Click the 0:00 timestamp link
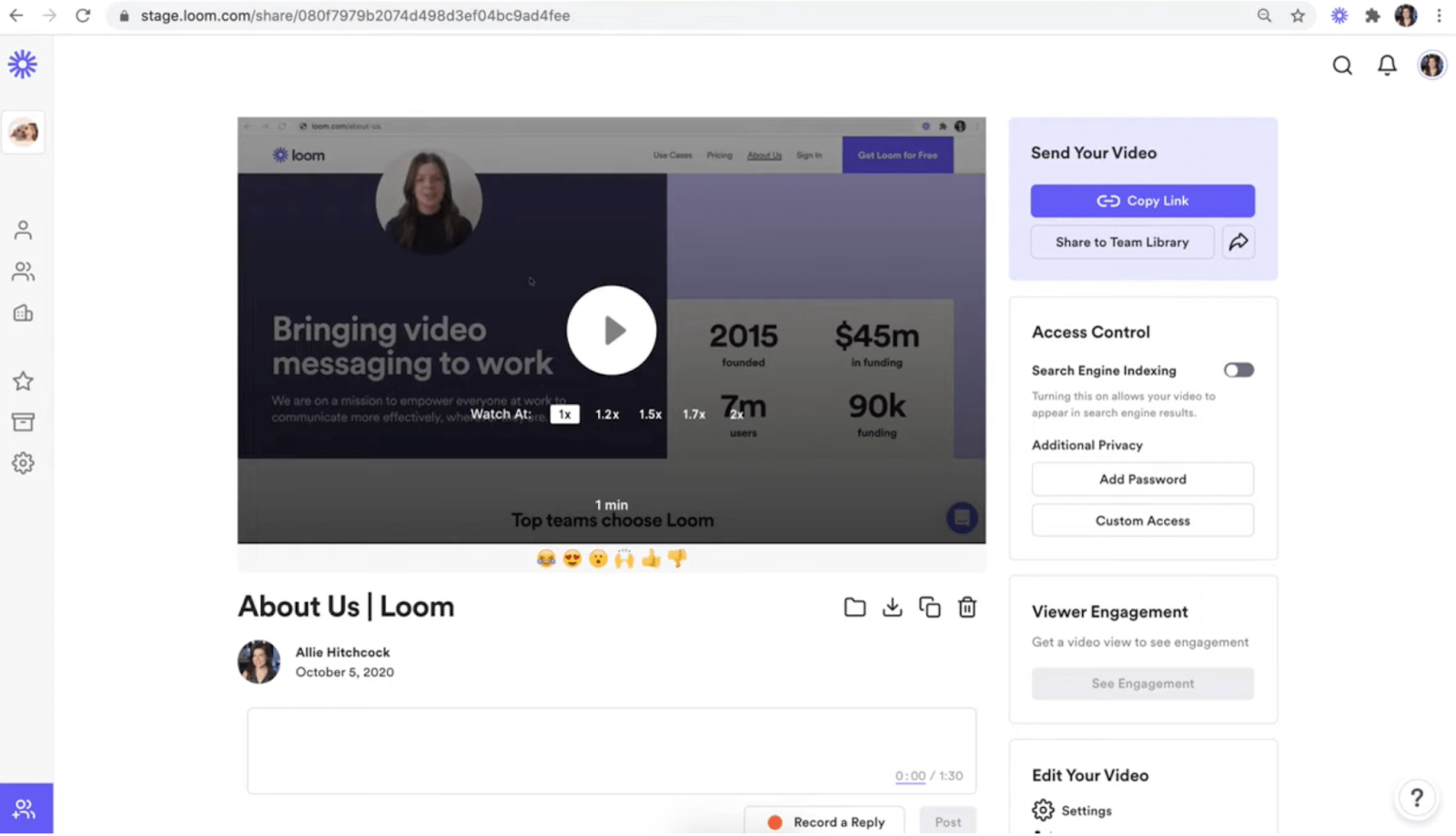 pyautogui.click(x=910, y=776)
